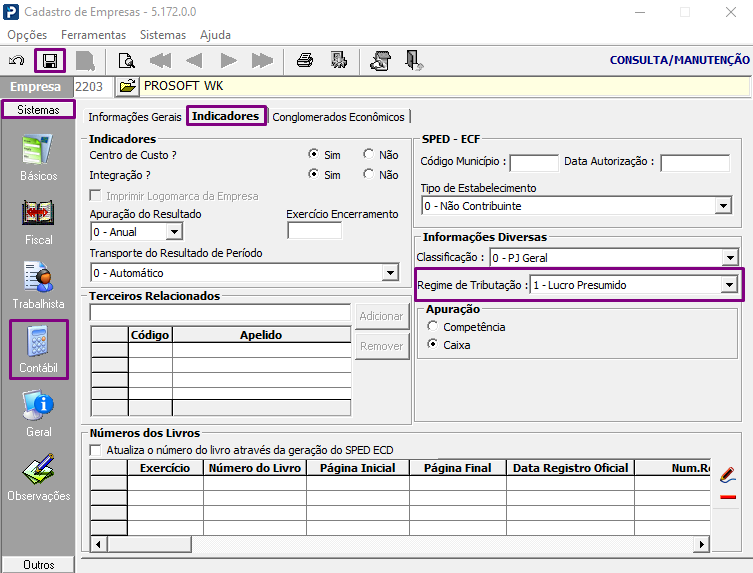Expand Transporte do Resultado de Período dropdown
The image size is (753, 573).
click(390, 273)
